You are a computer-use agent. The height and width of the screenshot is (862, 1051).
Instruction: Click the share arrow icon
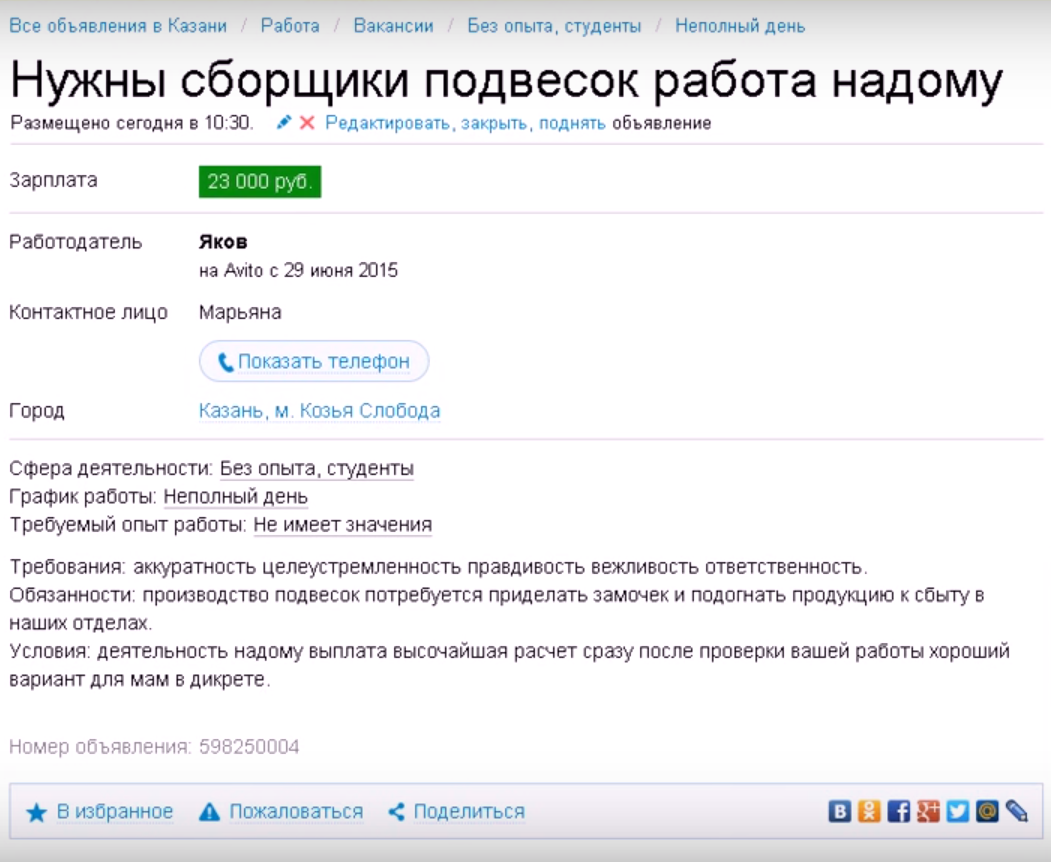[x=397, y=812]
